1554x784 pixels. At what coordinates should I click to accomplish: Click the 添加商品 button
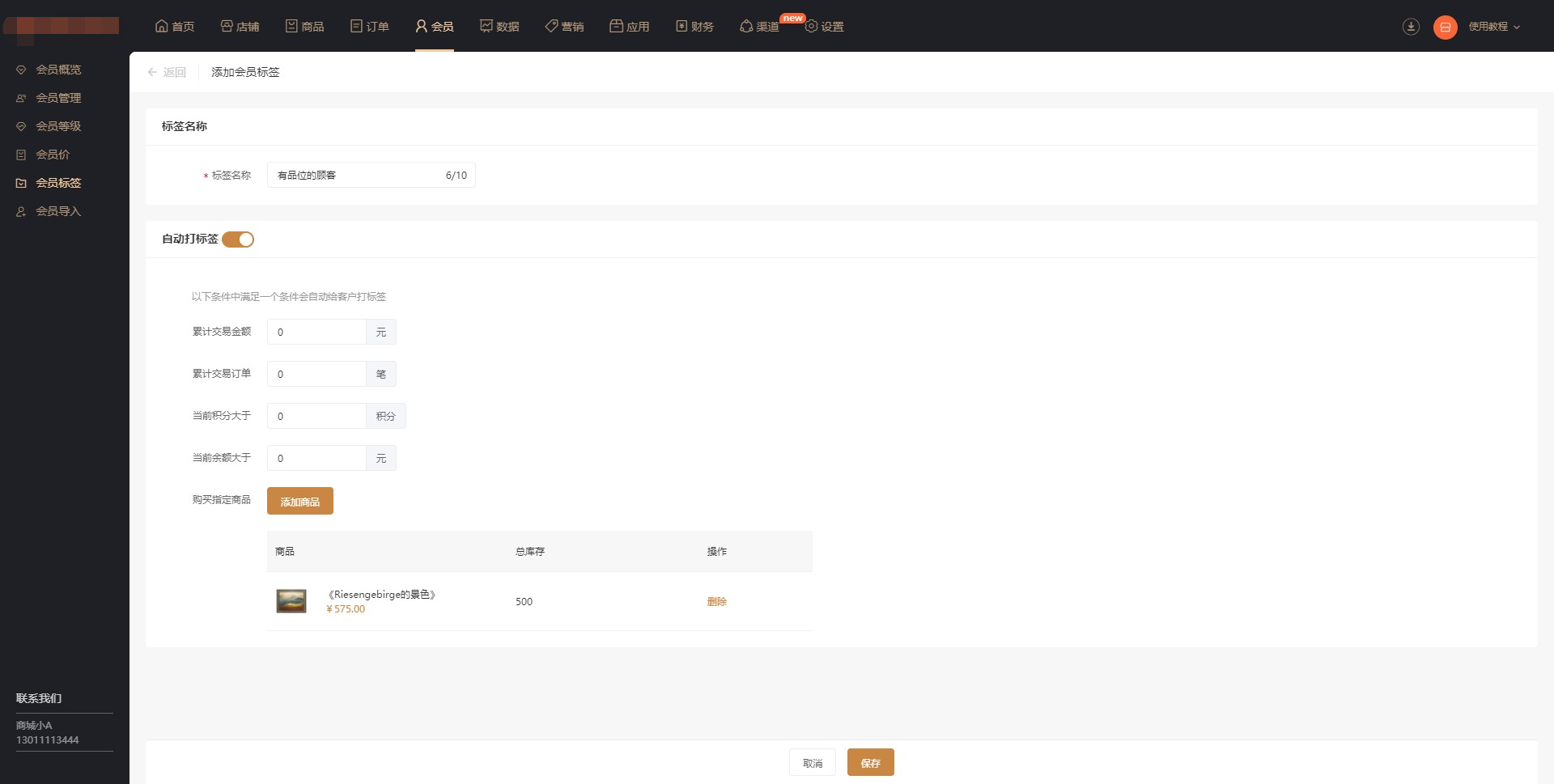pos(300,501)
